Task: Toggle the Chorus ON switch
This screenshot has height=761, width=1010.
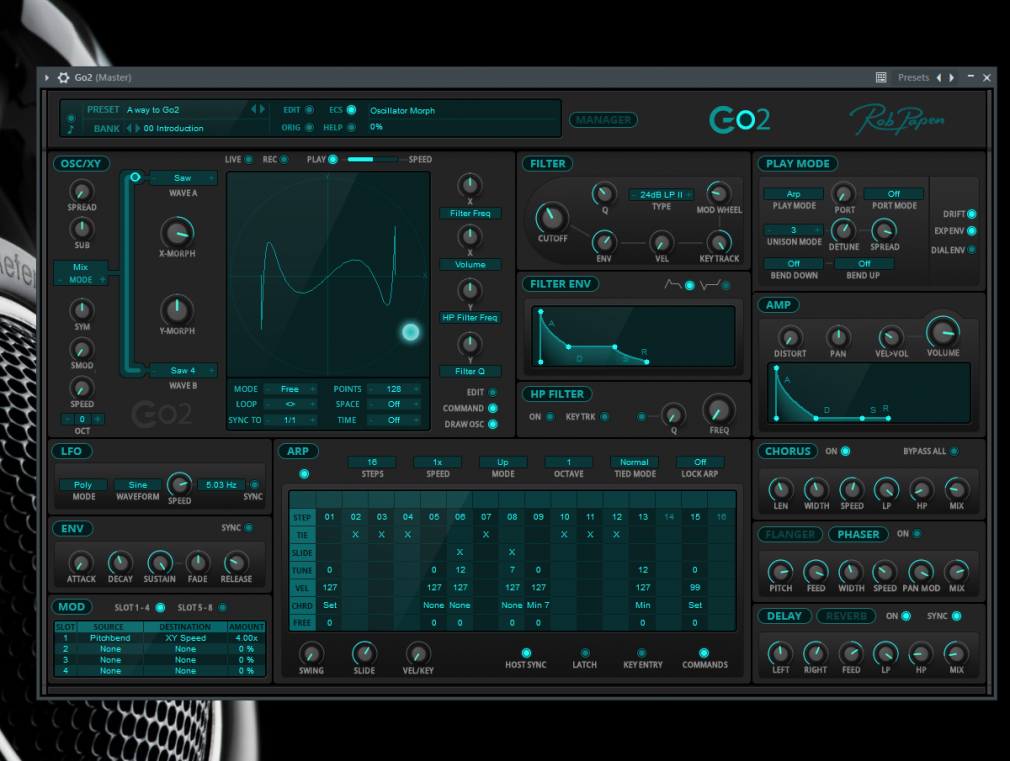Action: point(846,451)
